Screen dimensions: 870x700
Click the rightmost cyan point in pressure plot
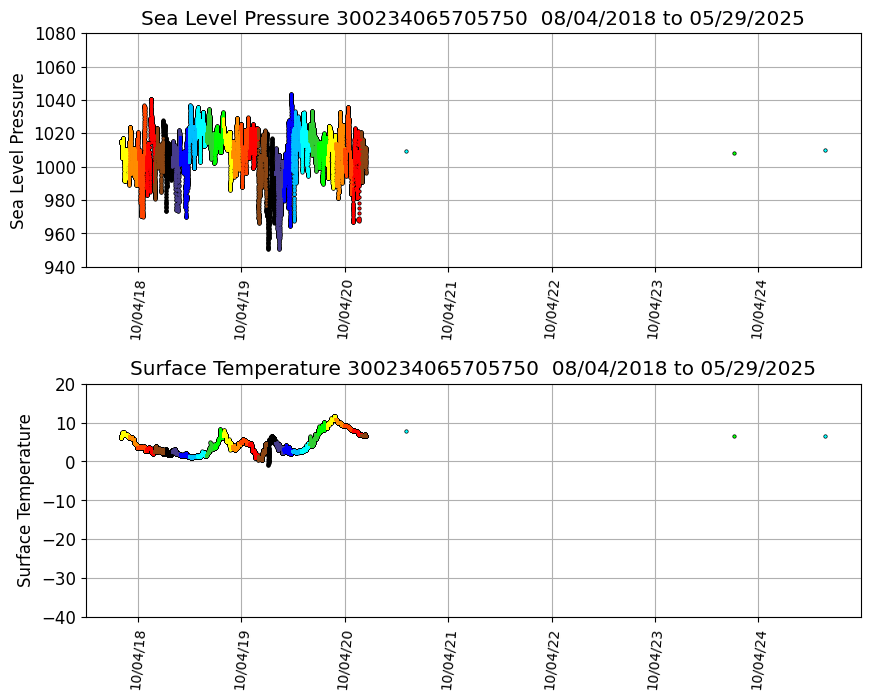pyautogui.click(x=825, y=150)
